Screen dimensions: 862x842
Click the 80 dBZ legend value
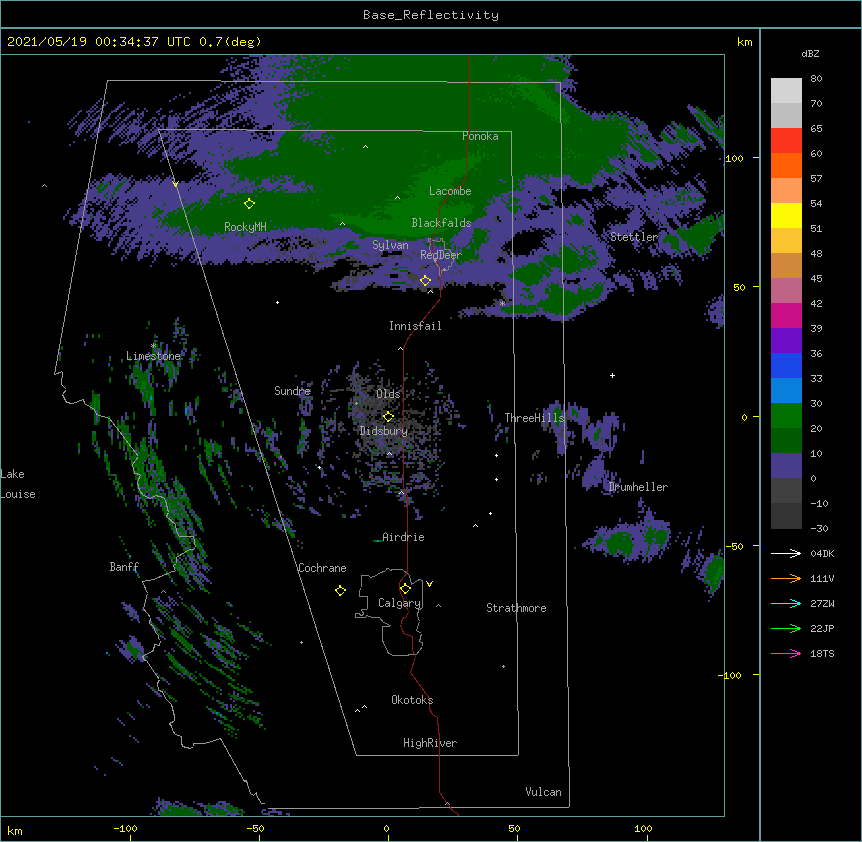[x=816, y=79]
